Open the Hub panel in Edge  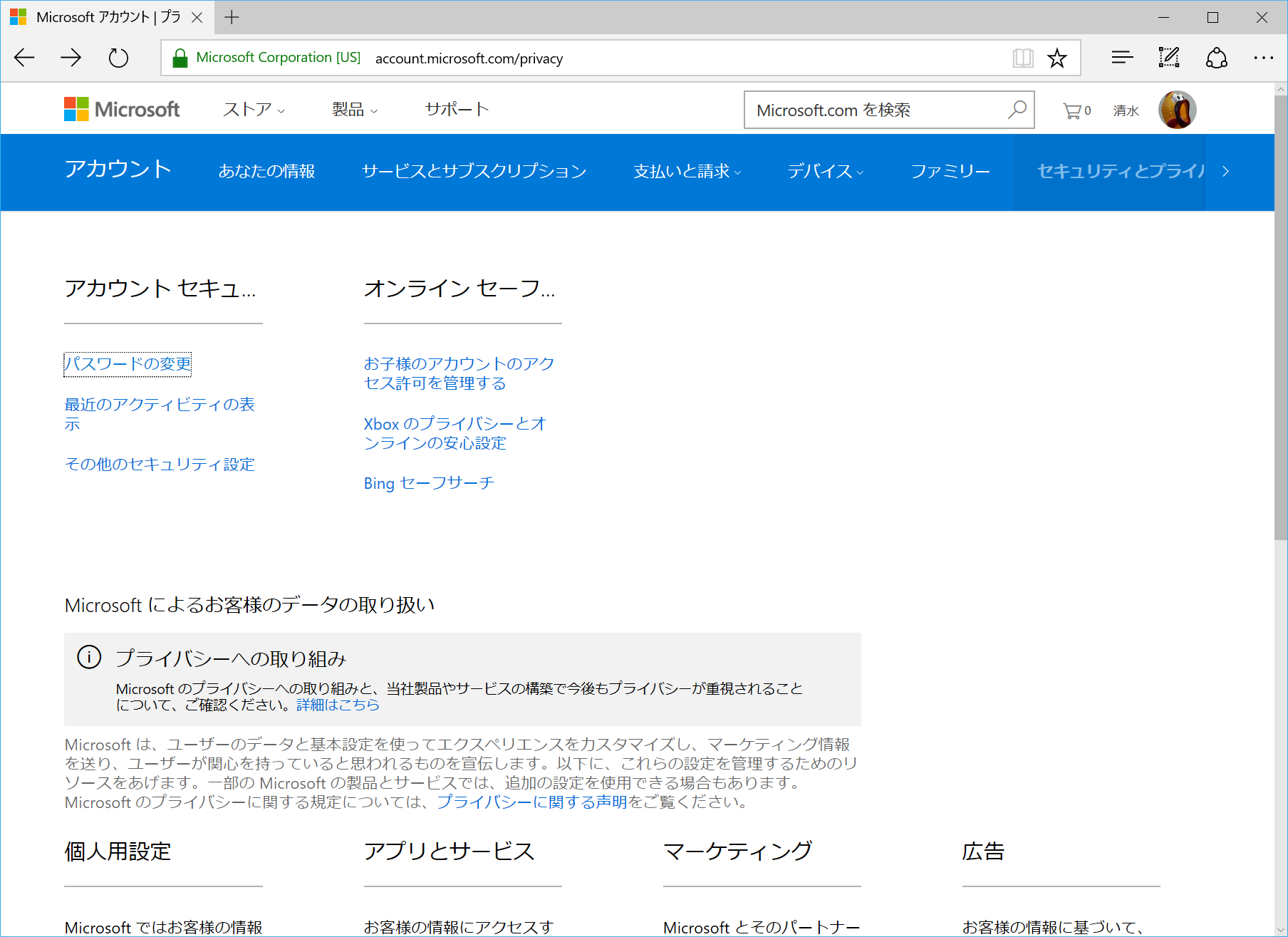point(1121,58)
